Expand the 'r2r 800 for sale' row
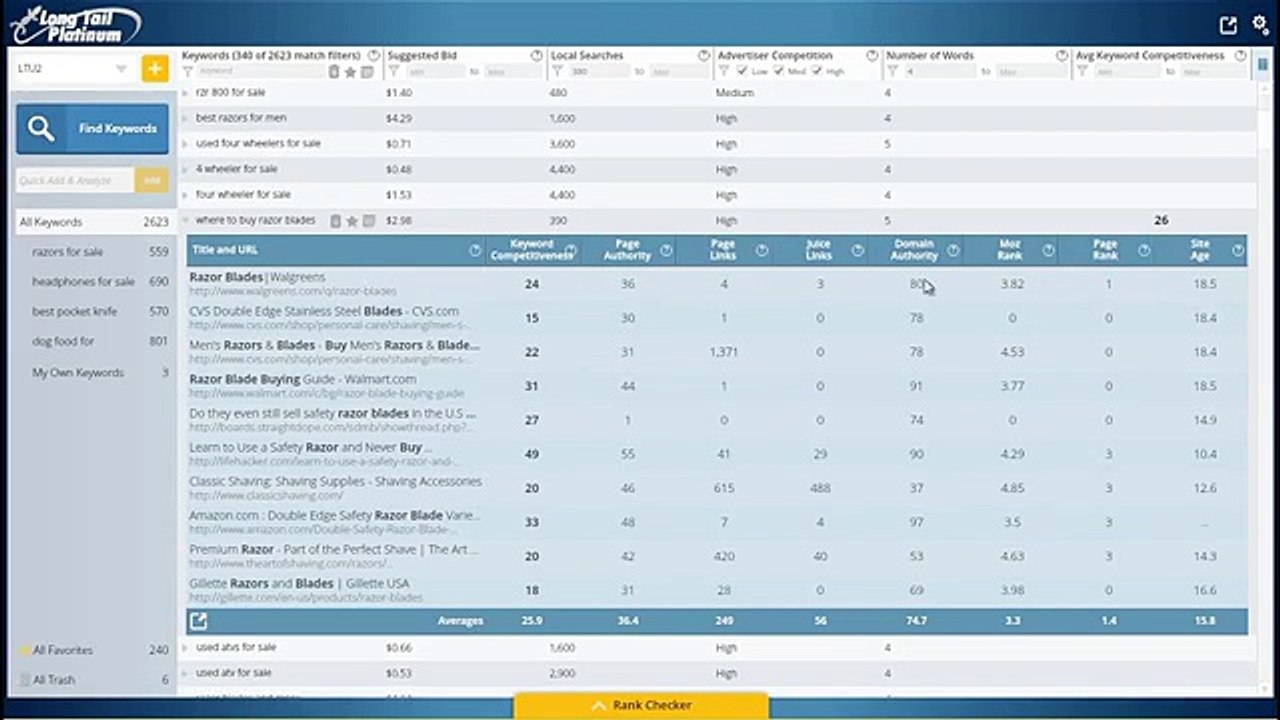 click(185, 93)
